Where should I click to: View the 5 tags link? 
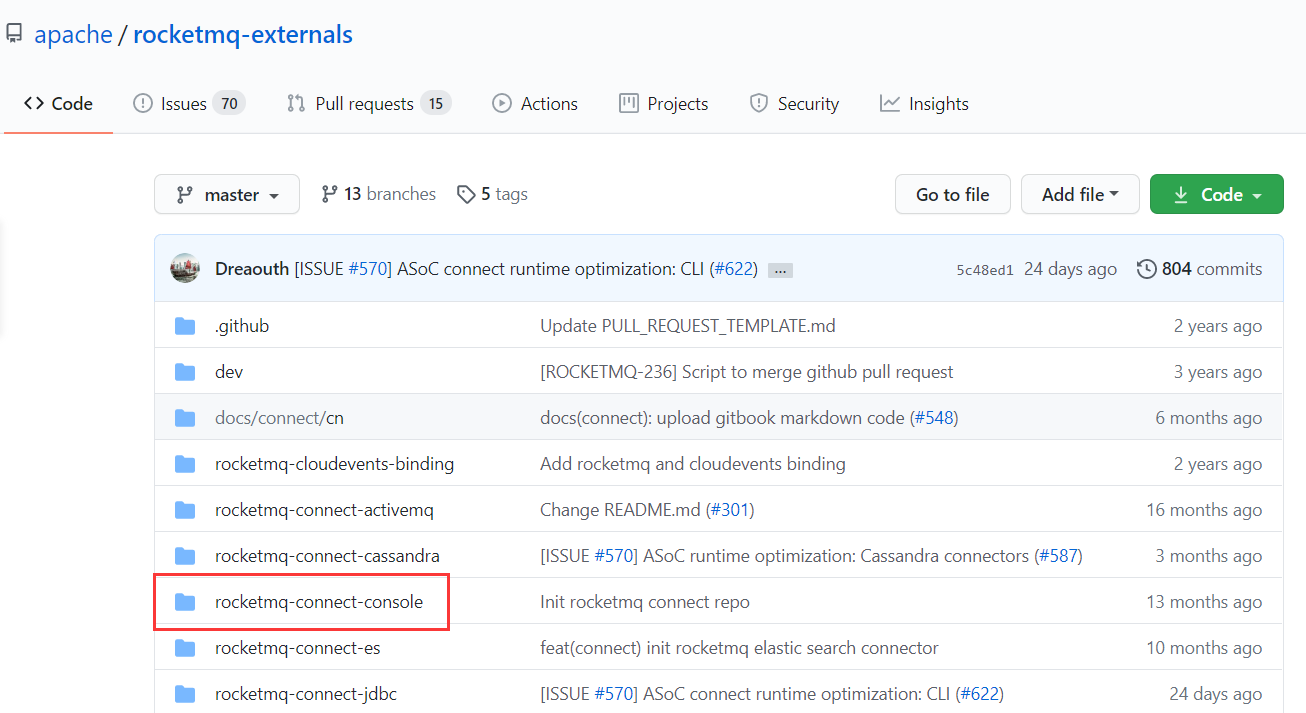tap(492, 194)
